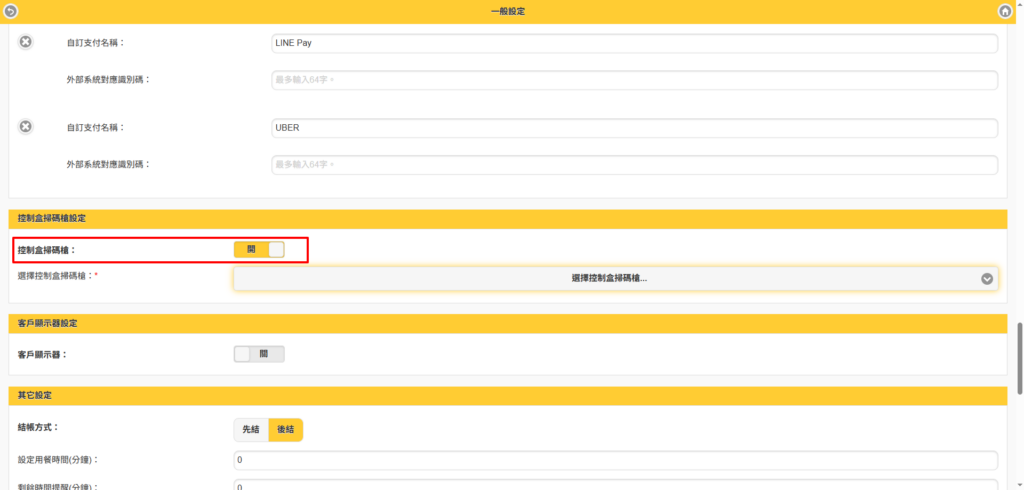Click the 選擇控制盒掃碼槍 required label

click(57, 276)
